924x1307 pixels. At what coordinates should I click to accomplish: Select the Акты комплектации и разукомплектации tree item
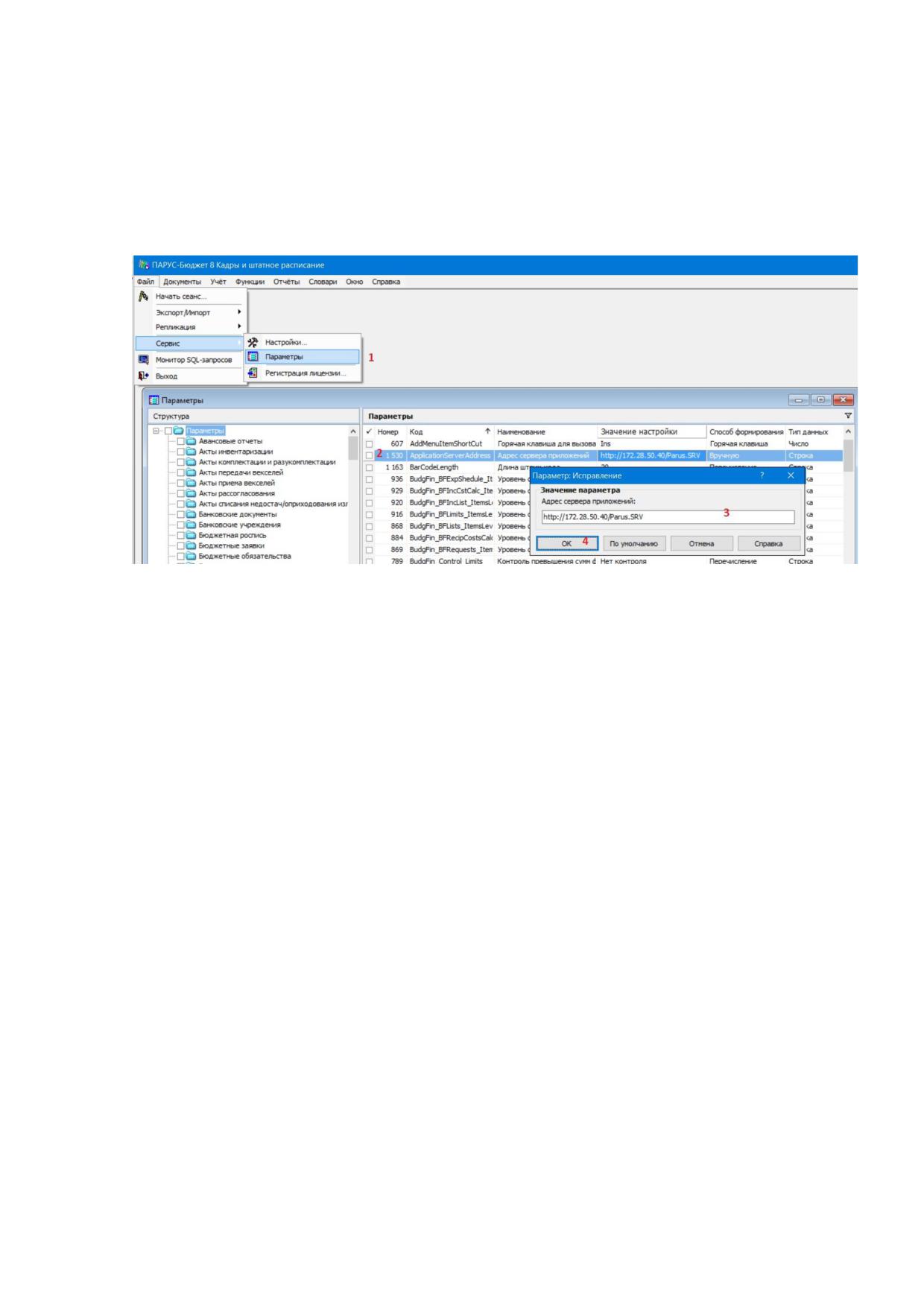[267, 462]
